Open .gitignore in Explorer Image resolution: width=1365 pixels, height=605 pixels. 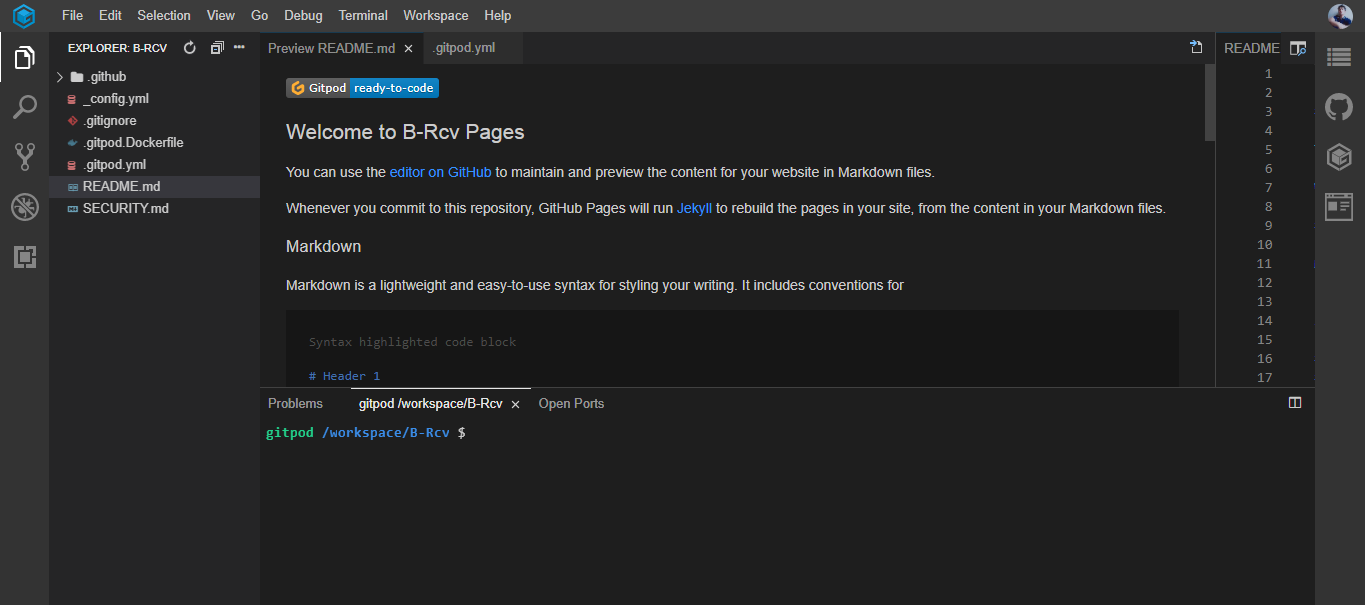tap(110, 121)
